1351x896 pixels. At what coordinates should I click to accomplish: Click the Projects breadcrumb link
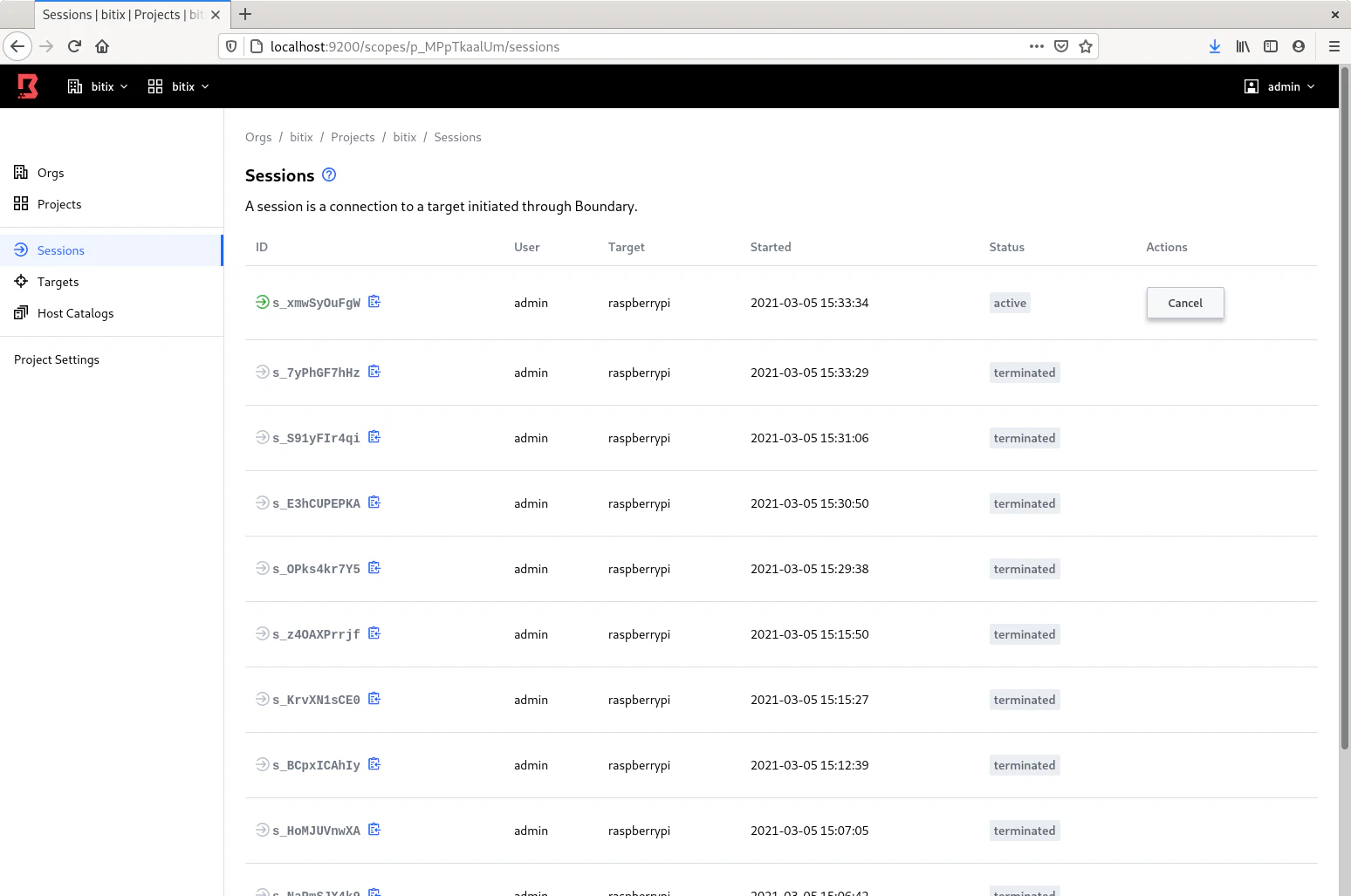pyautogui.click(x=353, y=137)
